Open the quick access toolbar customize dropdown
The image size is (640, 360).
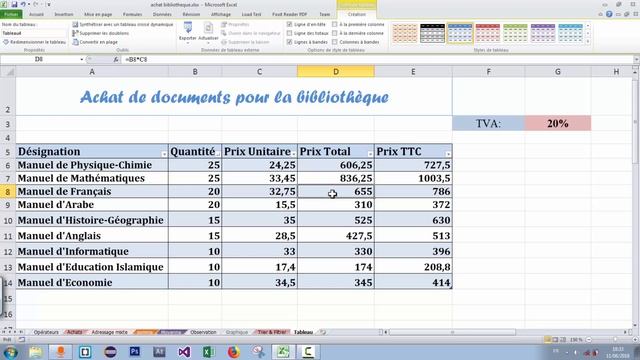coord(49,4)
